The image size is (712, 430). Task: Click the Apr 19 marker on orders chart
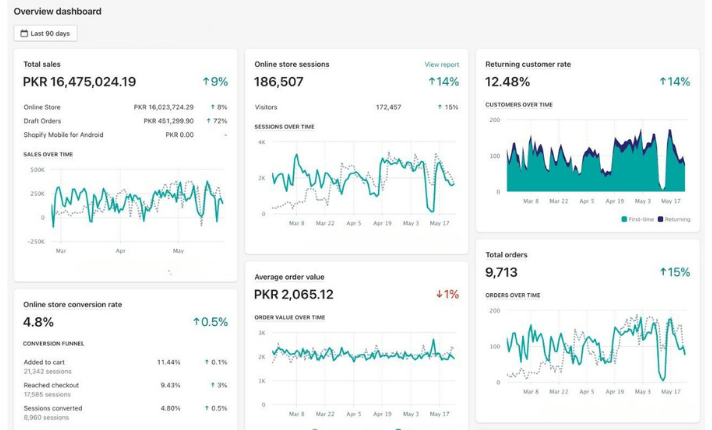point(614,391)
